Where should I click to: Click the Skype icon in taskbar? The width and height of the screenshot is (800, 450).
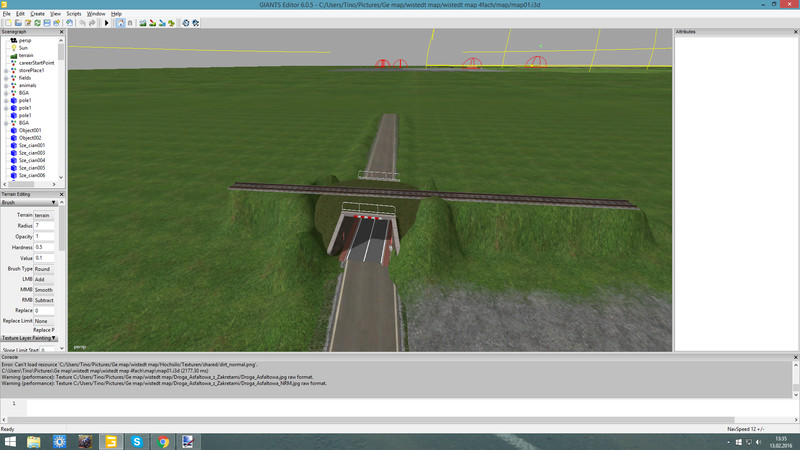tap(137, 440)
